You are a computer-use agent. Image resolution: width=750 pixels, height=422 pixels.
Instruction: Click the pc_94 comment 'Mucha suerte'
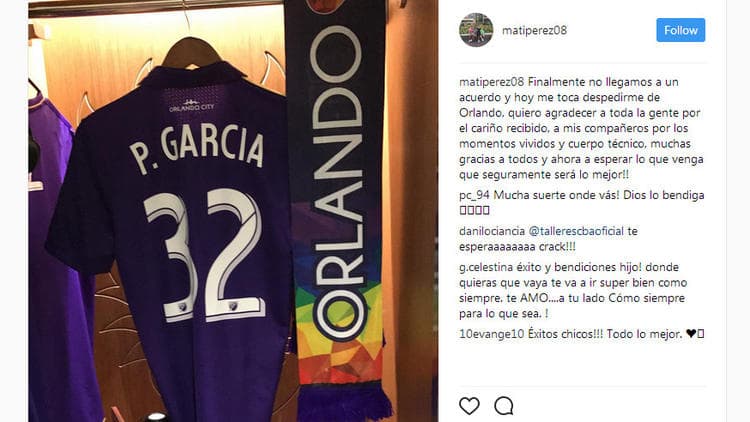[x=598, y=195]
